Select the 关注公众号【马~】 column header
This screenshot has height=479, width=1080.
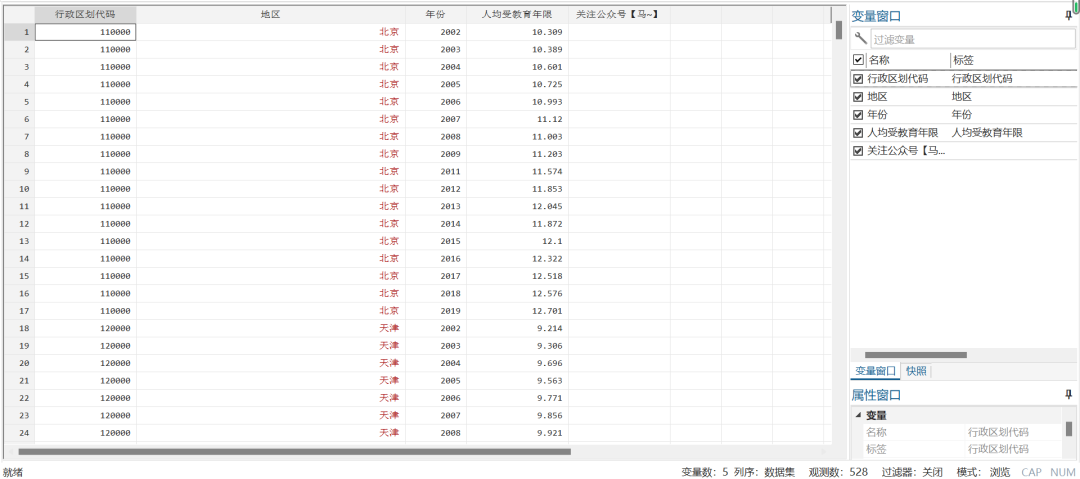pos(619,14)
